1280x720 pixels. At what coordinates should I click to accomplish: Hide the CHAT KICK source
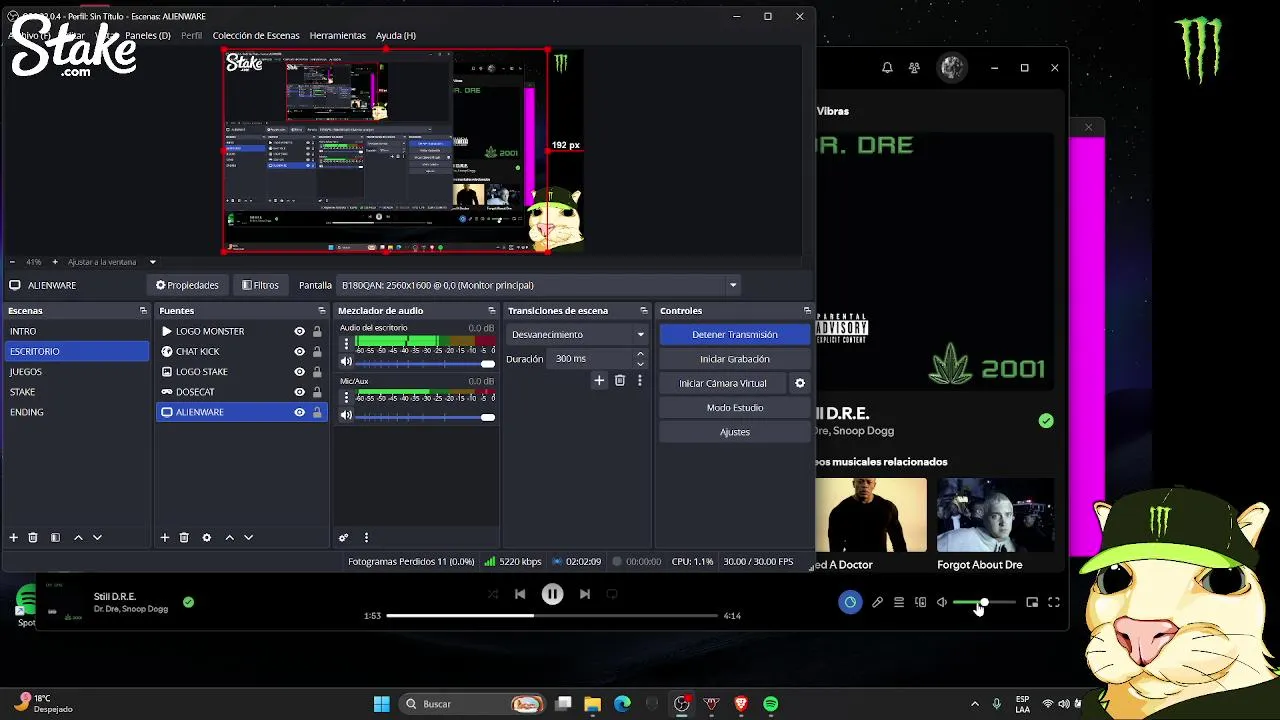point(299,351)
